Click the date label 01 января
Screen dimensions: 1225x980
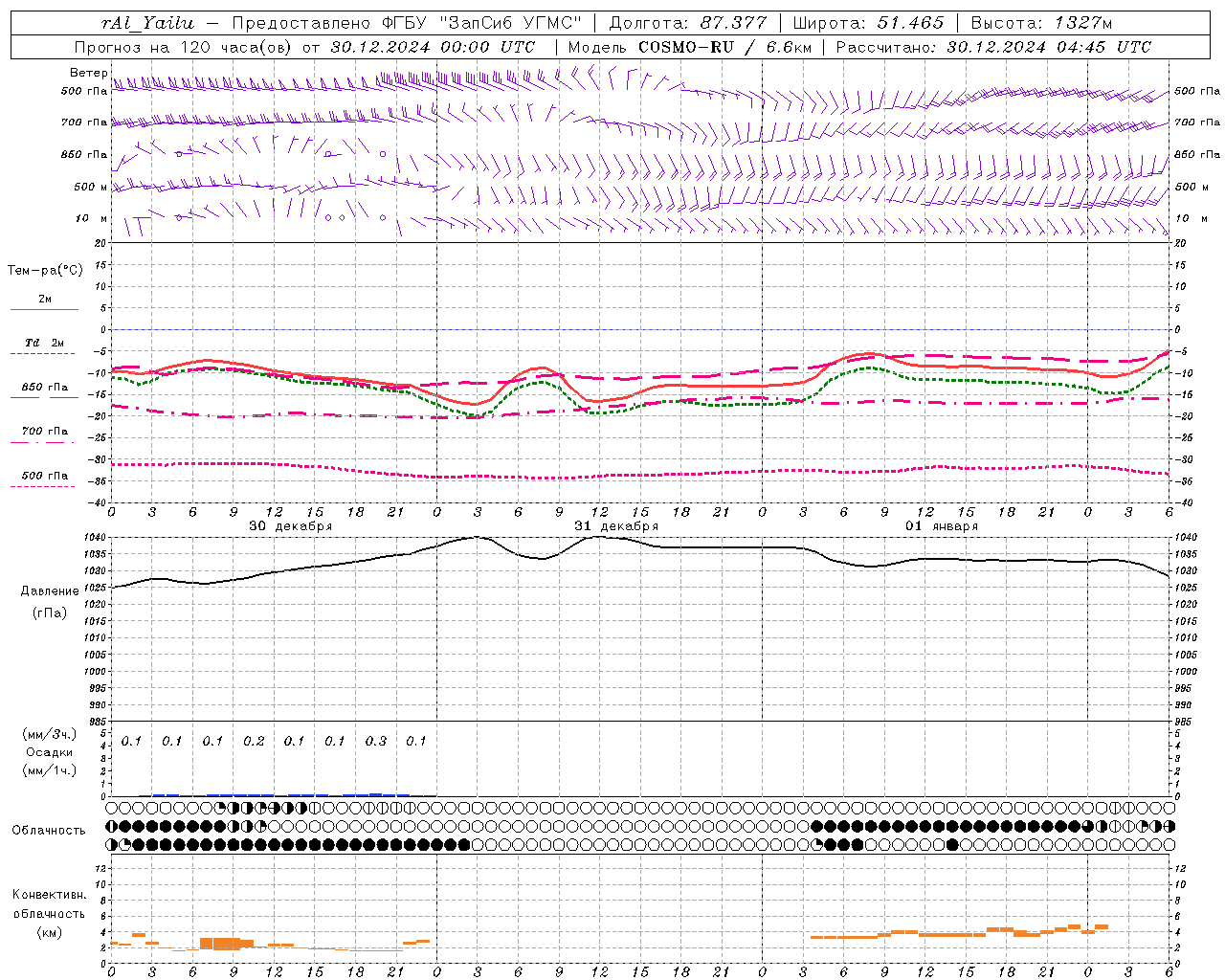(942, 526)
